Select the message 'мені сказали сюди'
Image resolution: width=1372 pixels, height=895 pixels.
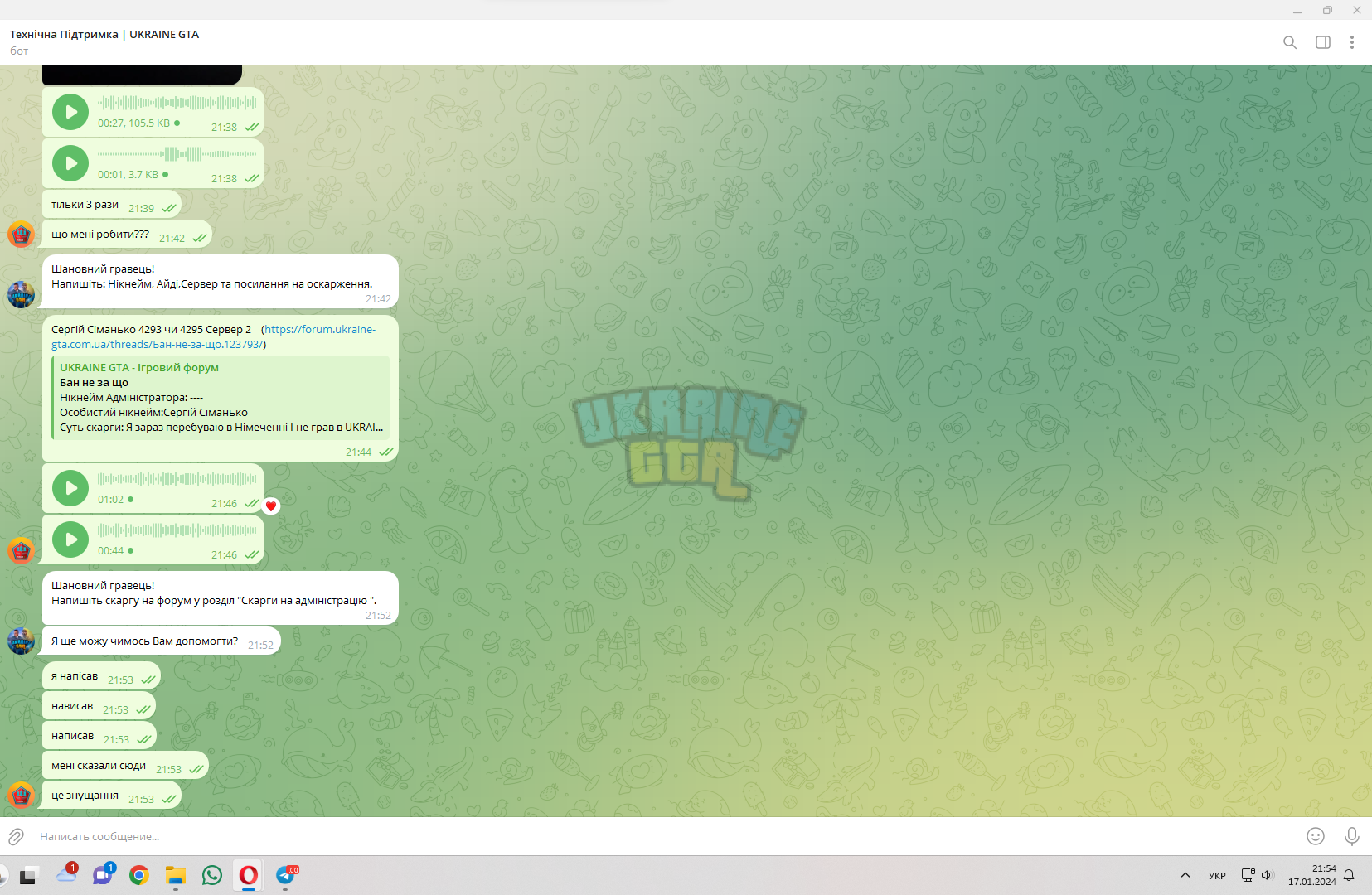pos(125,766)
